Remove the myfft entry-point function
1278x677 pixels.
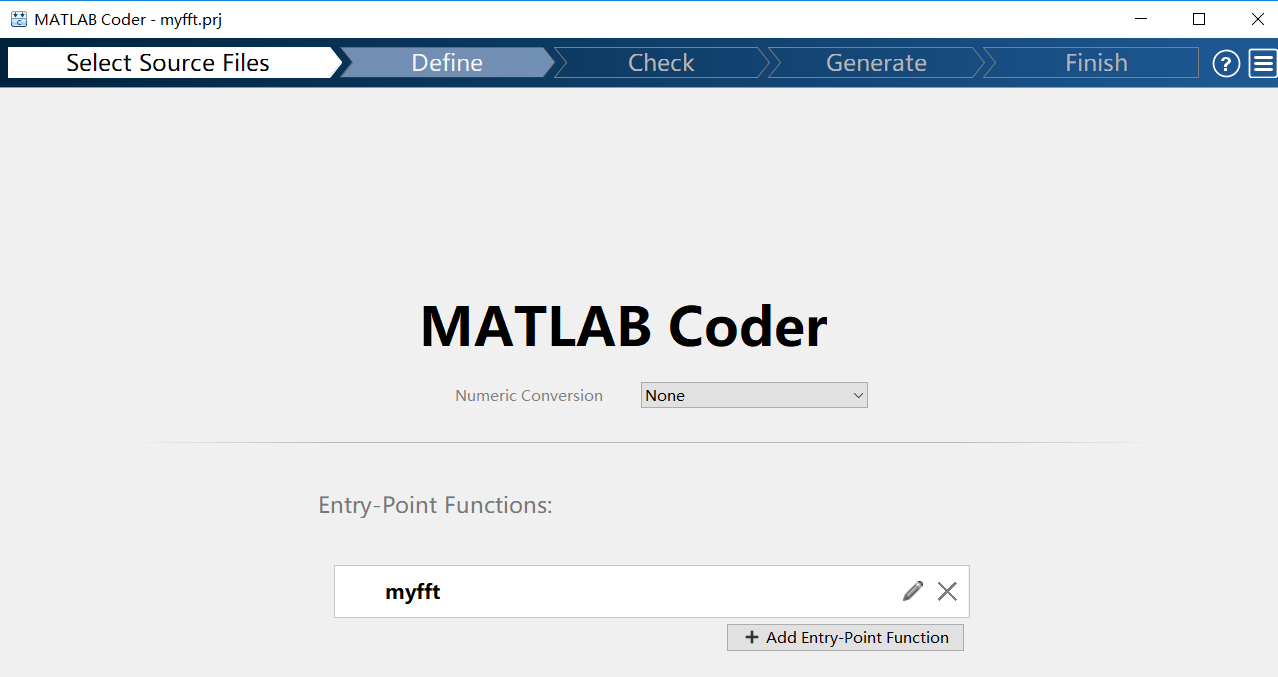tap(947, 591)
